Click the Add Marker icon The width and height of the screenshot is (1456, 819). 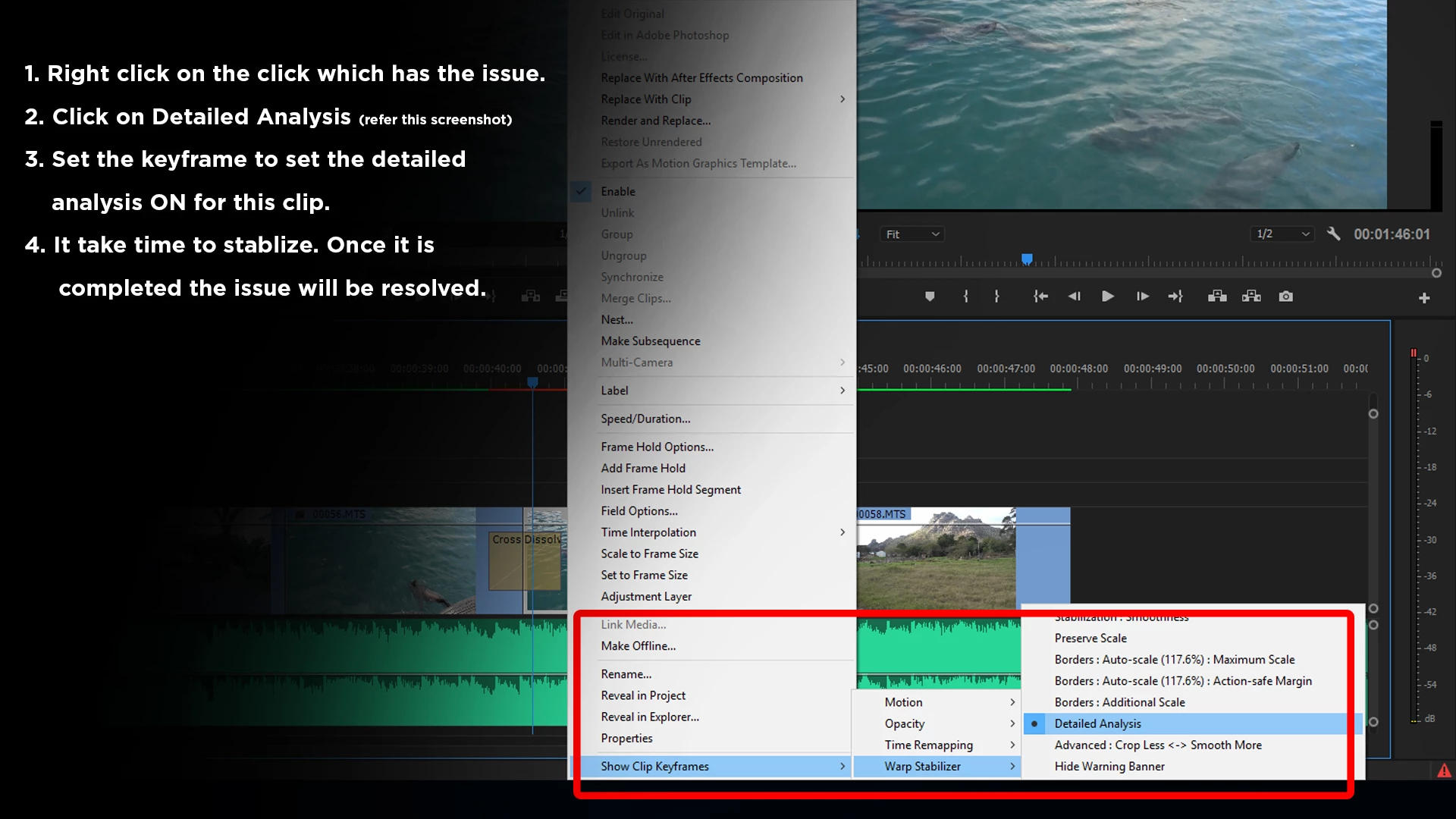pos(930,297)
